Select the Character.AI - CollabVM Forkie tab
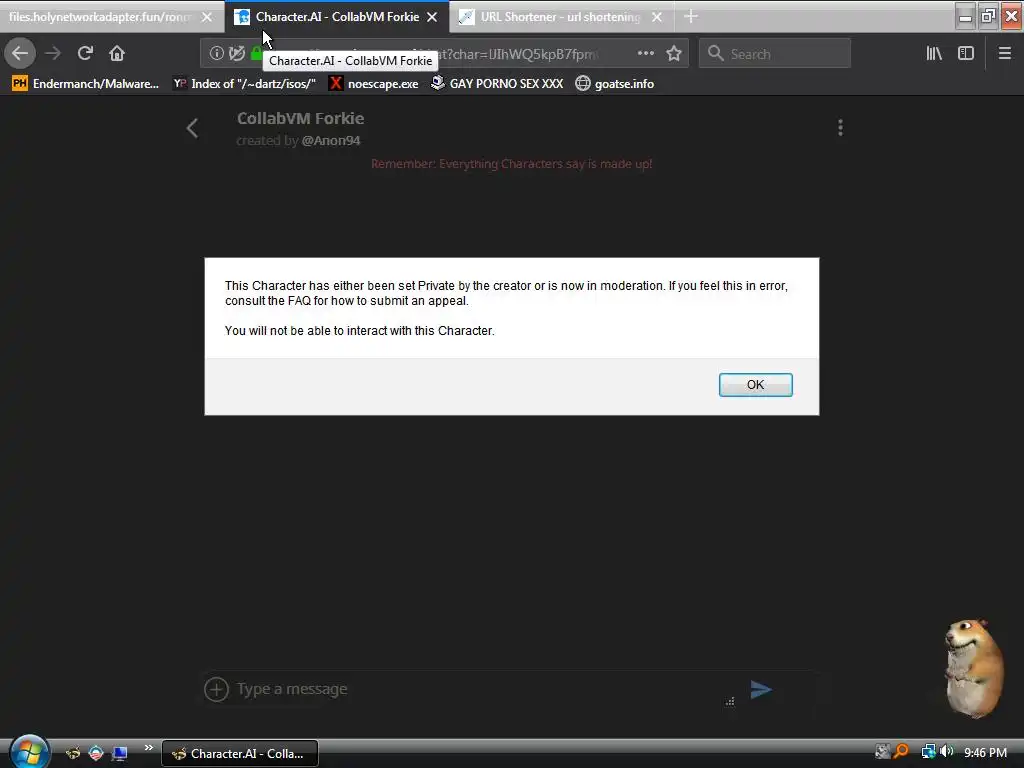 click(x=337, y=17)
